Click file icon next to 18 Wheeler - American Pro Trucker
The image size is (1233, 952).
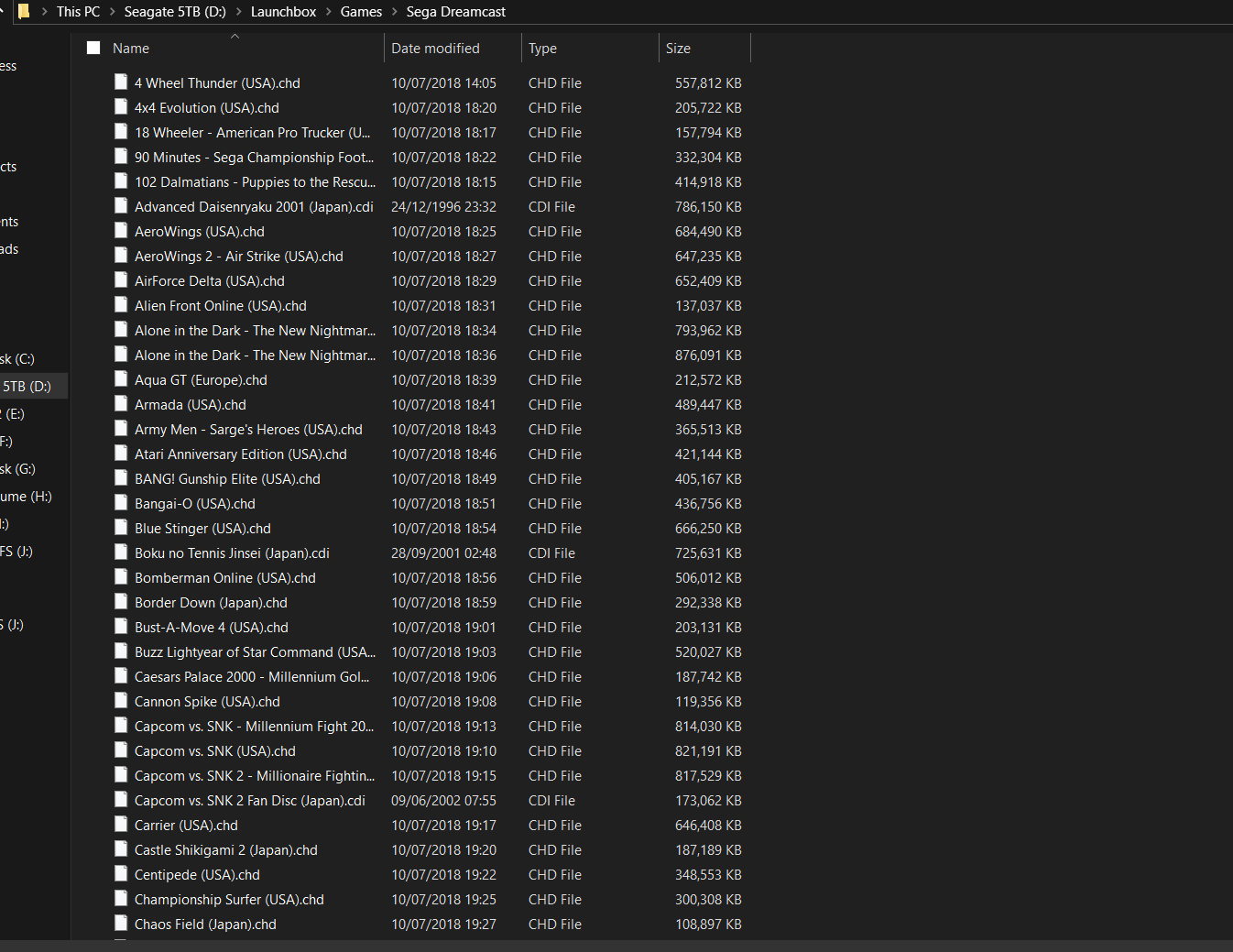[121, 131]
